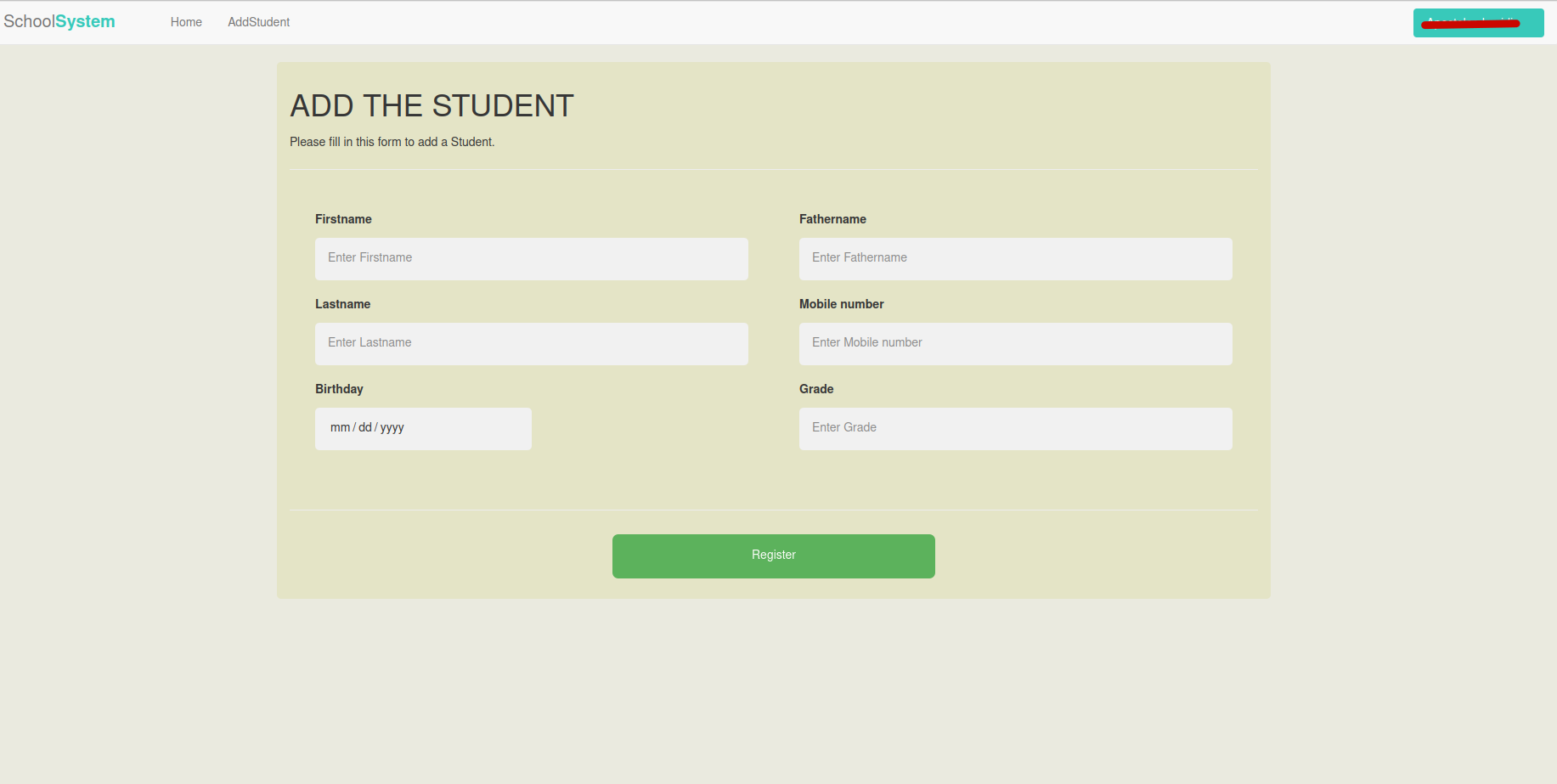Viewport: 1557px width, 784px height.
Task: Click the teal account button at top right
Action: (1478, 23)
